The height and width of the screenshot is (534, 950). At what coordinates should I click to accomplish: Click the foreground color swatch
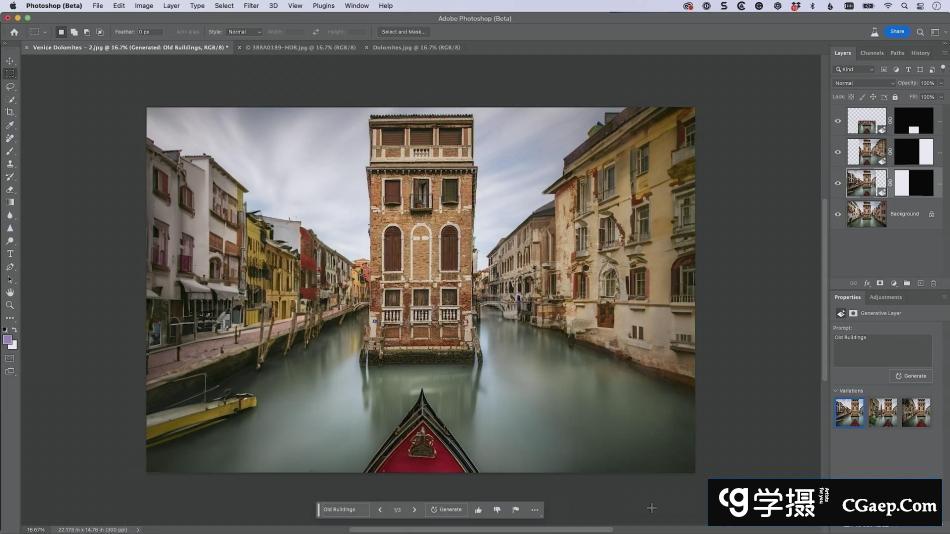8,339
